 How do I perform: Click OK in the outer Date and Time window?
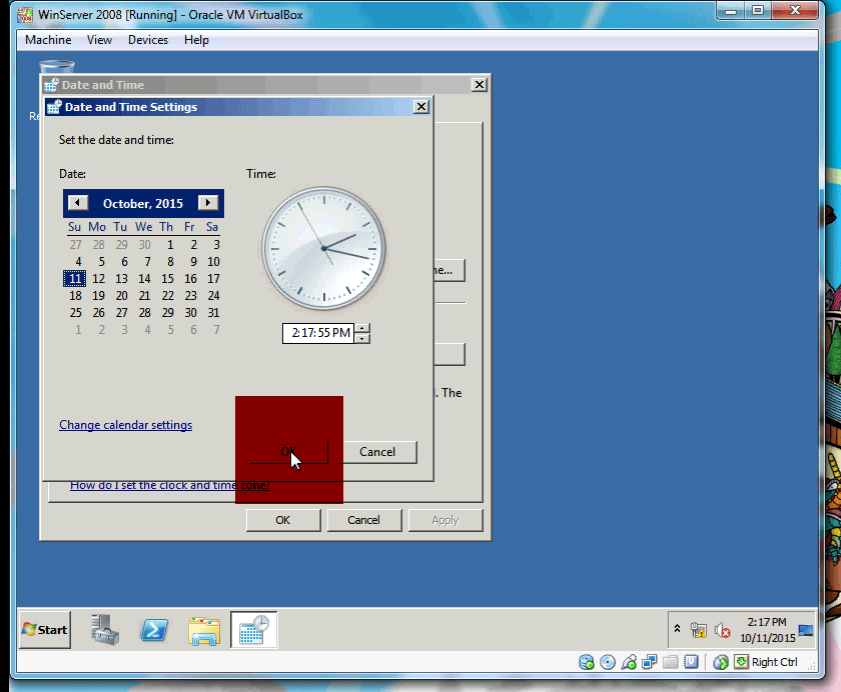(x=283, y=520)
